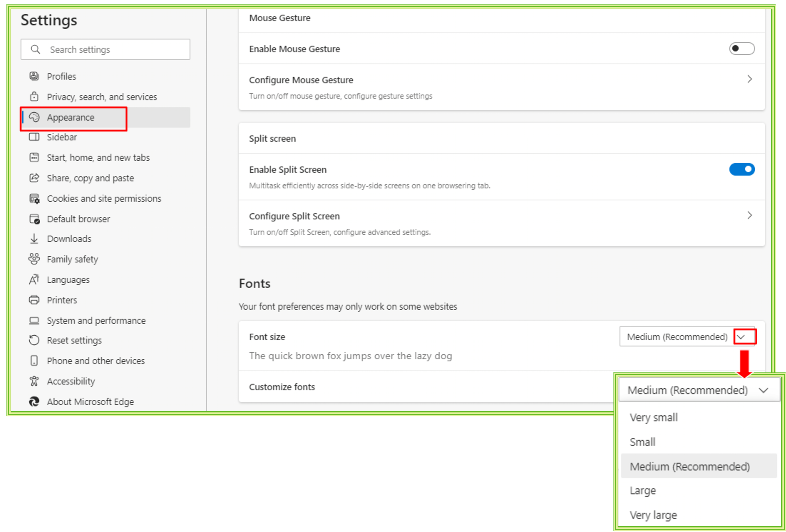Click the Downloads arrow icon

[35, 239]
